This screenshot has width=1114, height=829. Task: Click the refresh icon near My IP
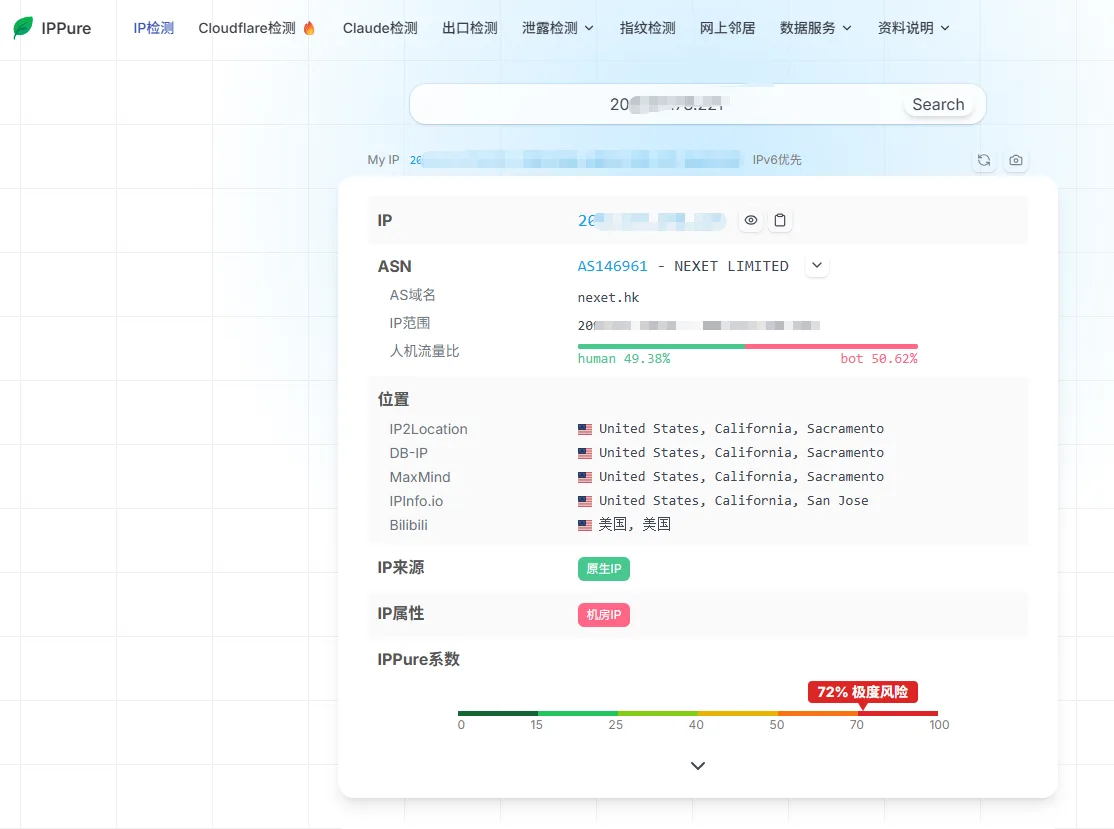[984, 161]
